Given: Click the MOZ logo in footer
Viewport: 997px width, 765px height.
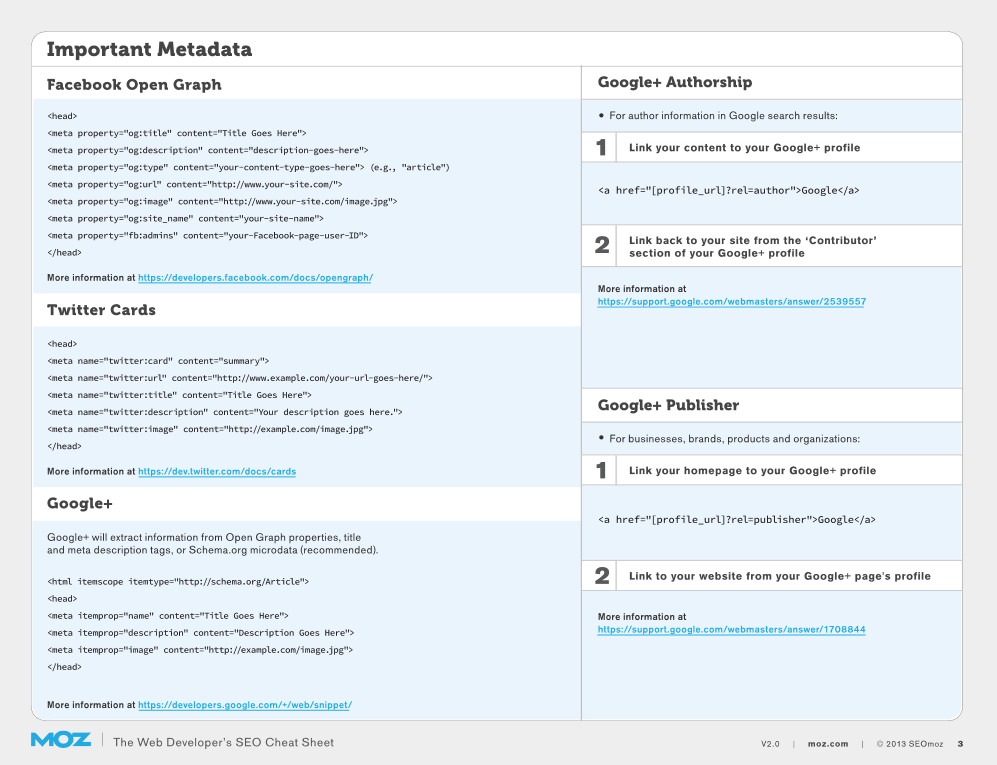Looking at the screenshot, I should [x=60, y=740].
